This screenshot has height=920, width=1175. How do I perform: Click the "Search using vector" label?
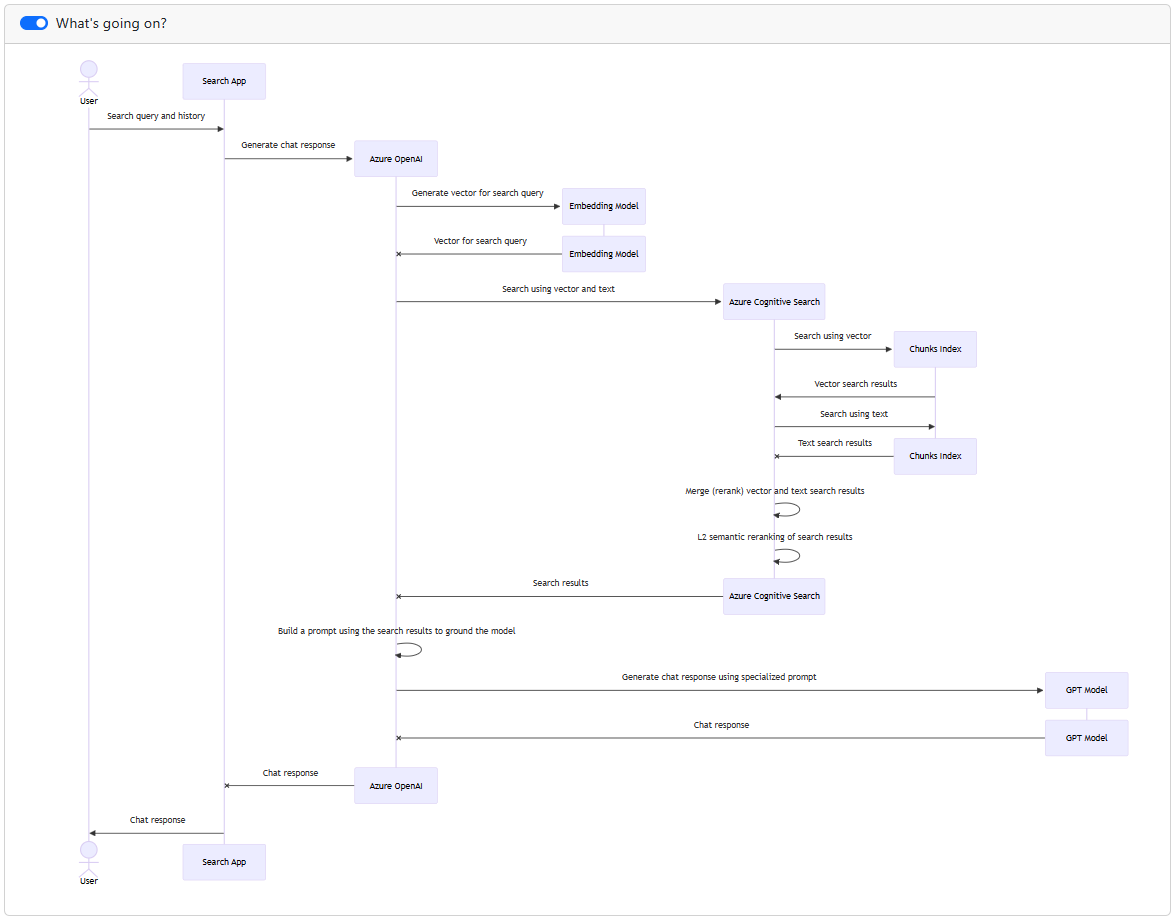pos(833,336)
